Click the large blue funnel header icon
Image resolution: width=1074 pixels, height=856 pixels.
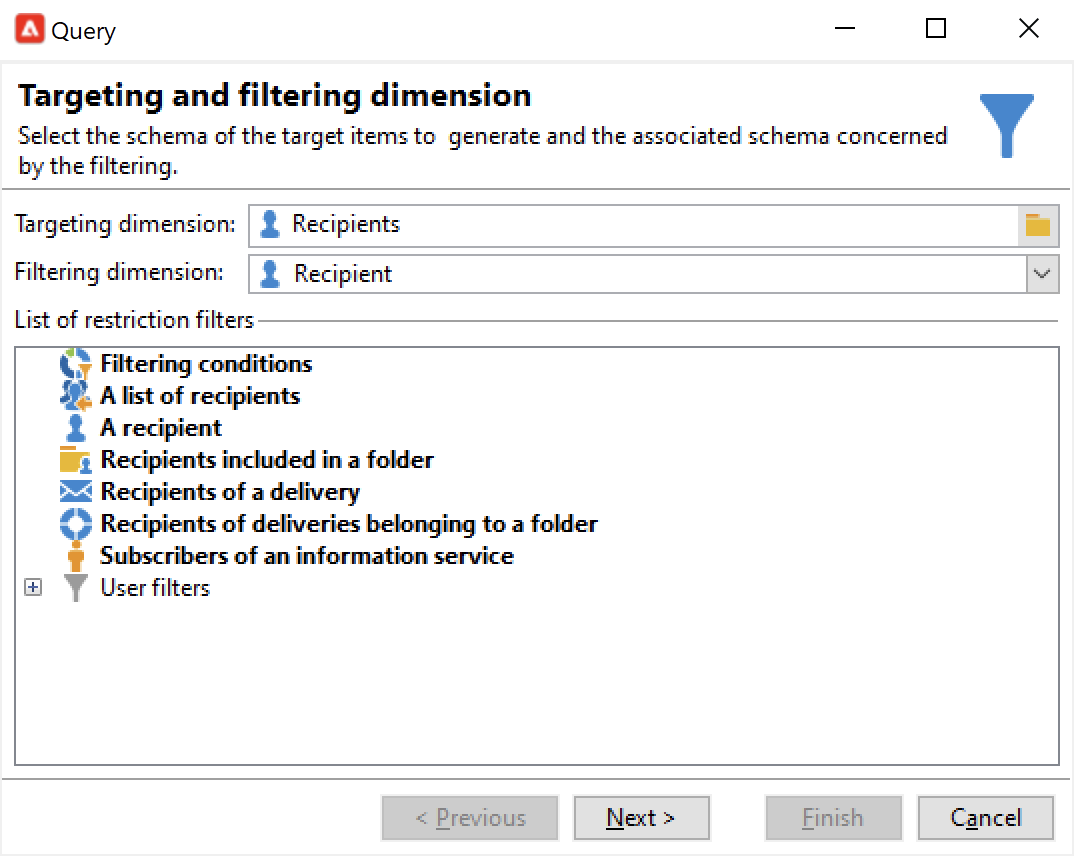pyautogui.click(x=1006, y=124)
